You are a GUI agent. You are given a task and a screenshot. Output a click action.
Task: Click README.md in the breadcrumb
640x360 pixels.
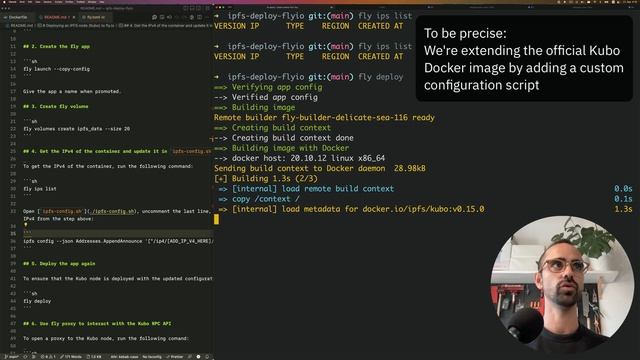tap(22, 25)
